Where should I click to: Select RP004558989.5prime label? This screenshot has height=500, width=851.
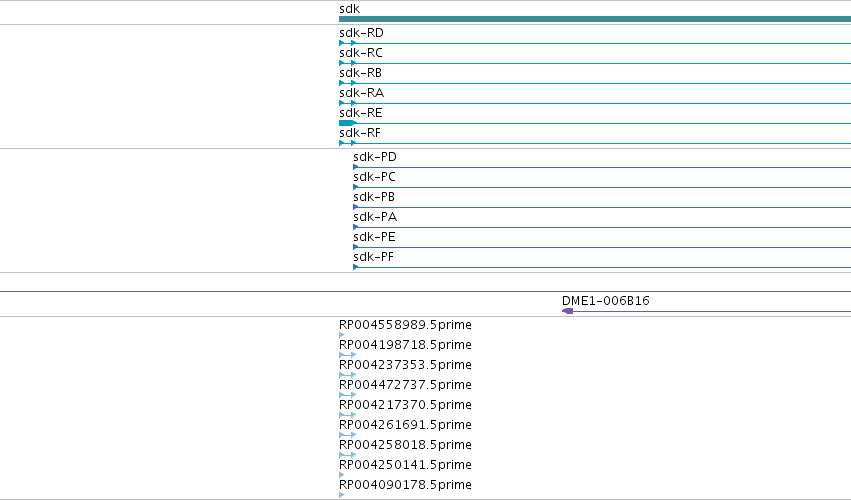(405, 325)
